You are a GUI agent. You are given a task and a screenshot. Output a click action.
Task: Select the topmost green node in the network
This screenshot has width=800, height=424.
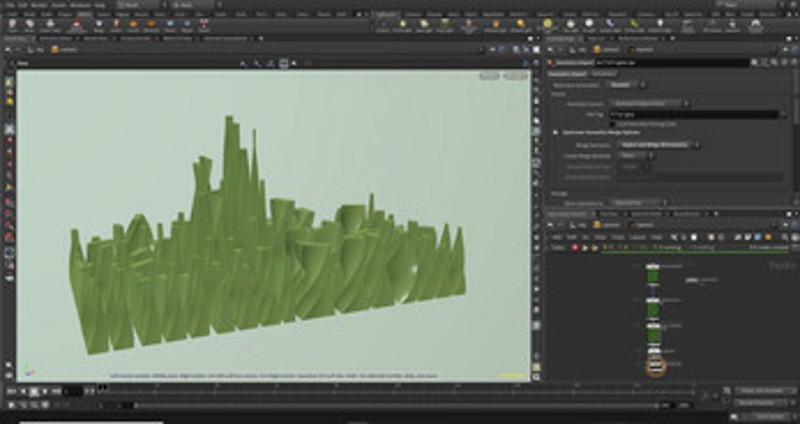[654, 273]
